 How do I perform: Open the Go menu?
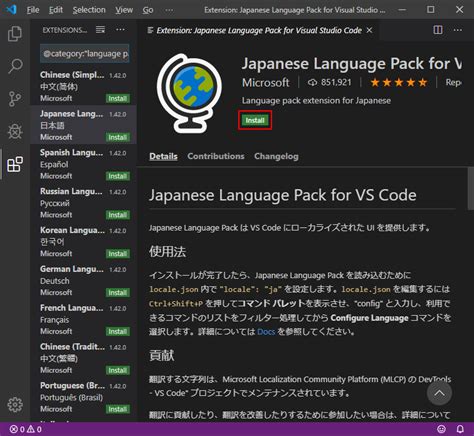point(148,10)
